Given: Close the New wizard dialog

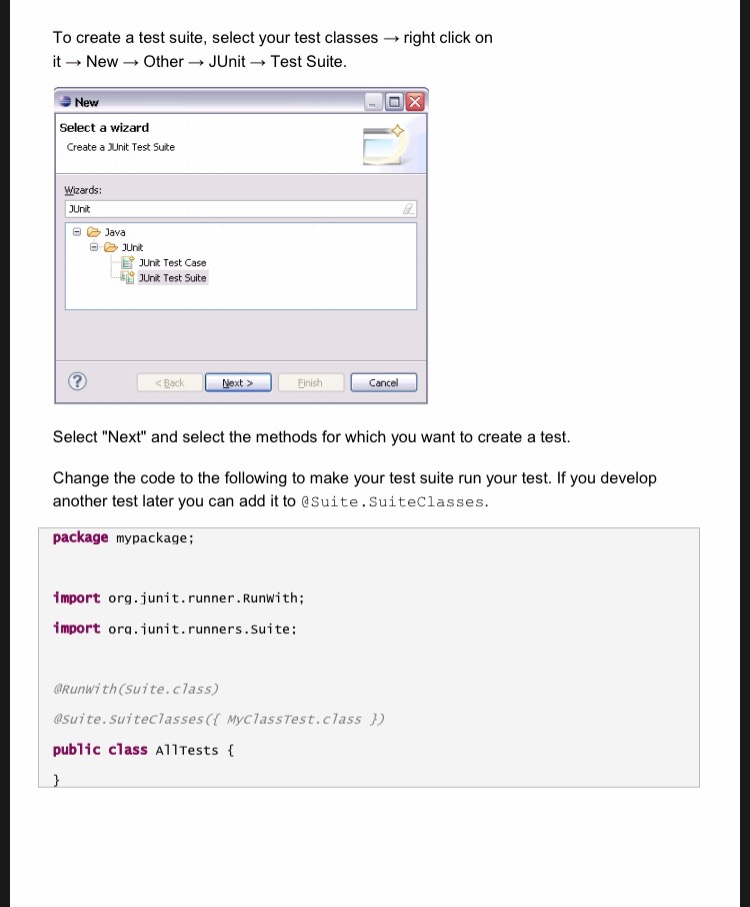Looking at the screenshot, I should point(415,102).
